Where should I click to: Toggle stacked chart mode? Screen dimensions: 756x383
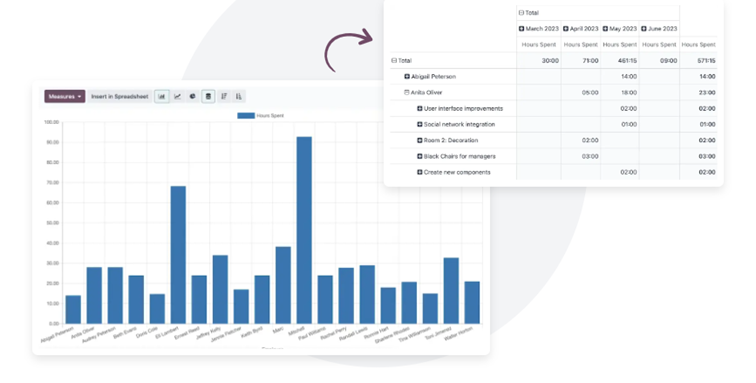coord(208,96)
